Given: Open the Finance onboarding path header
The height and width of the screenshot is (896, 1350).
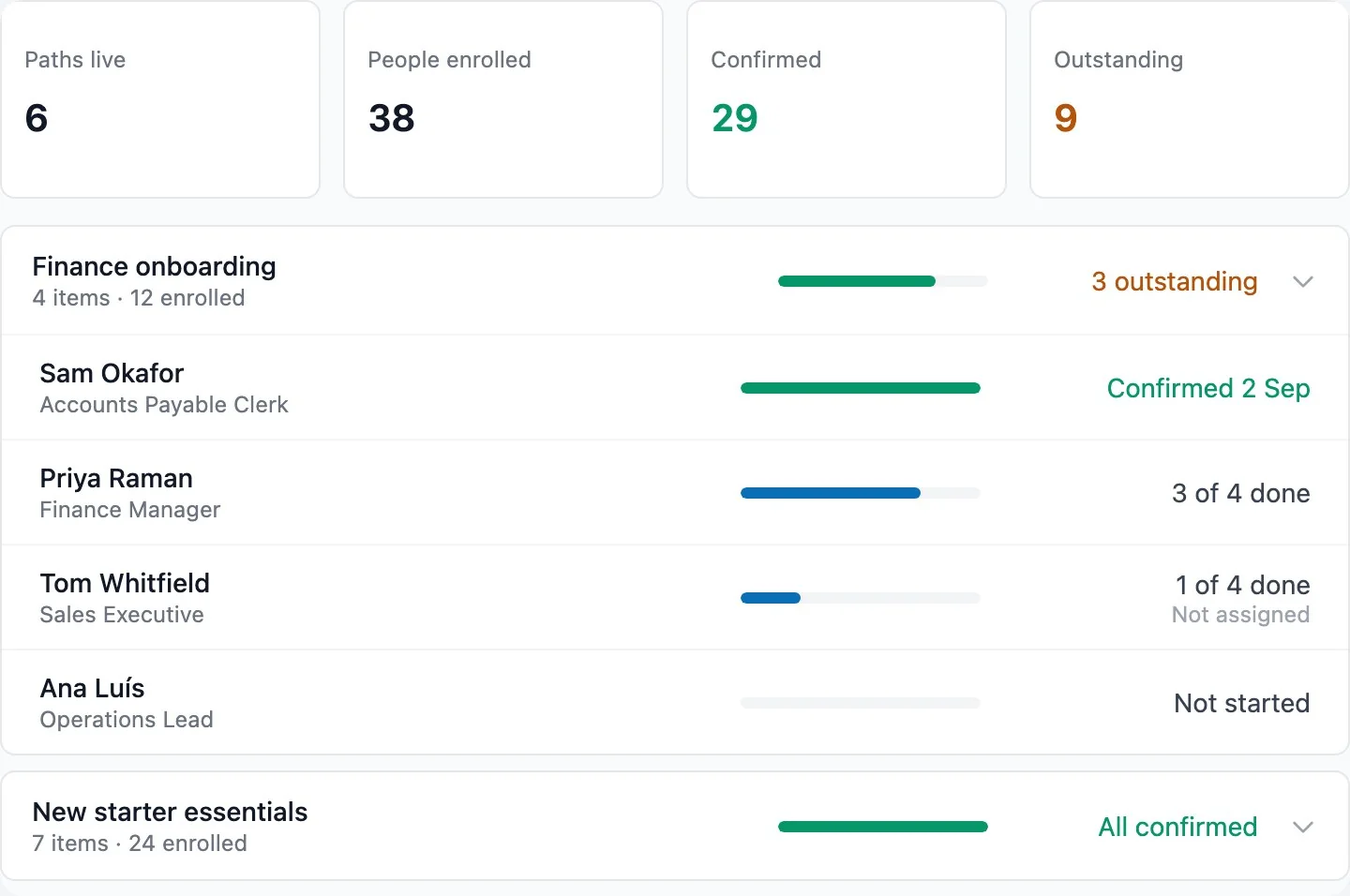Looking at the screenshot, I should (675, 281).
